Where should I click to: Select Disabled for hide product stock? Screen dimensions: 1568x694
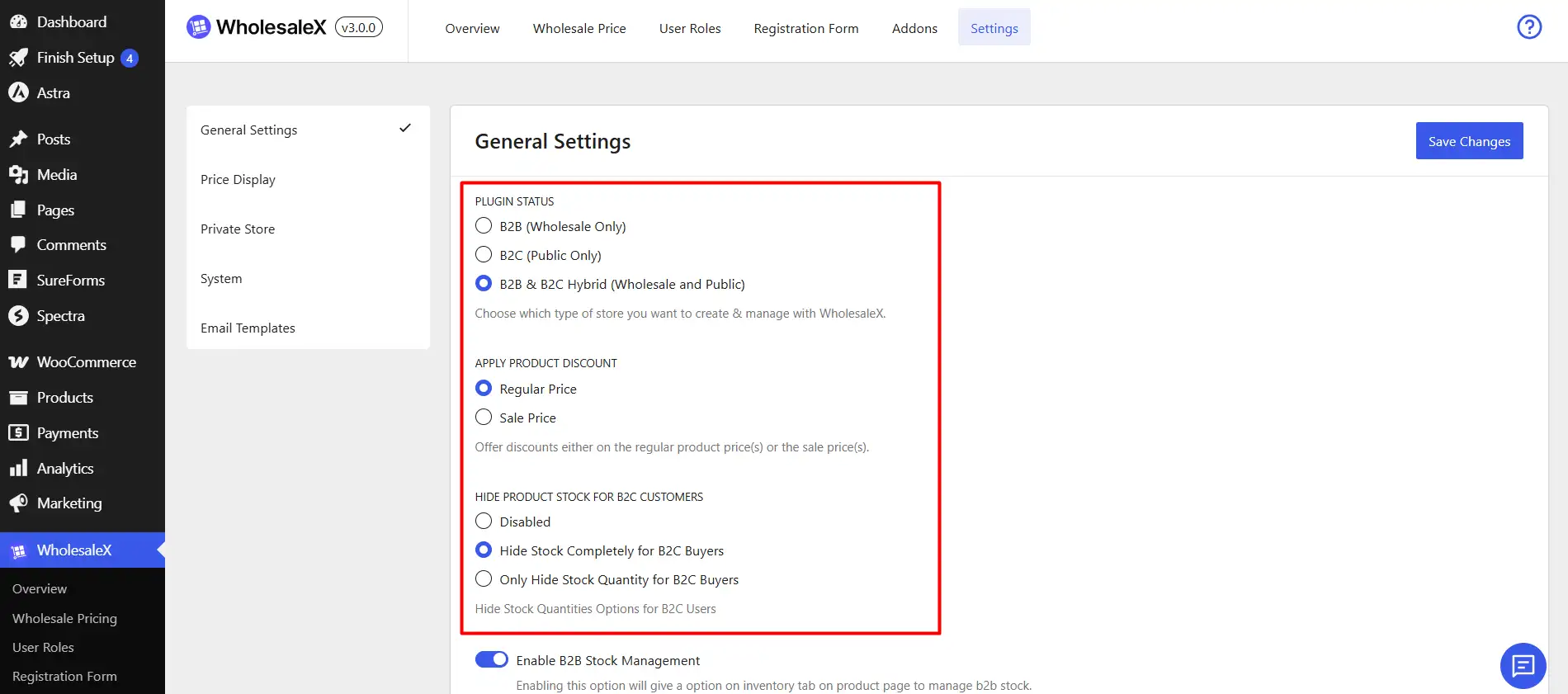(x=484, y=522)
